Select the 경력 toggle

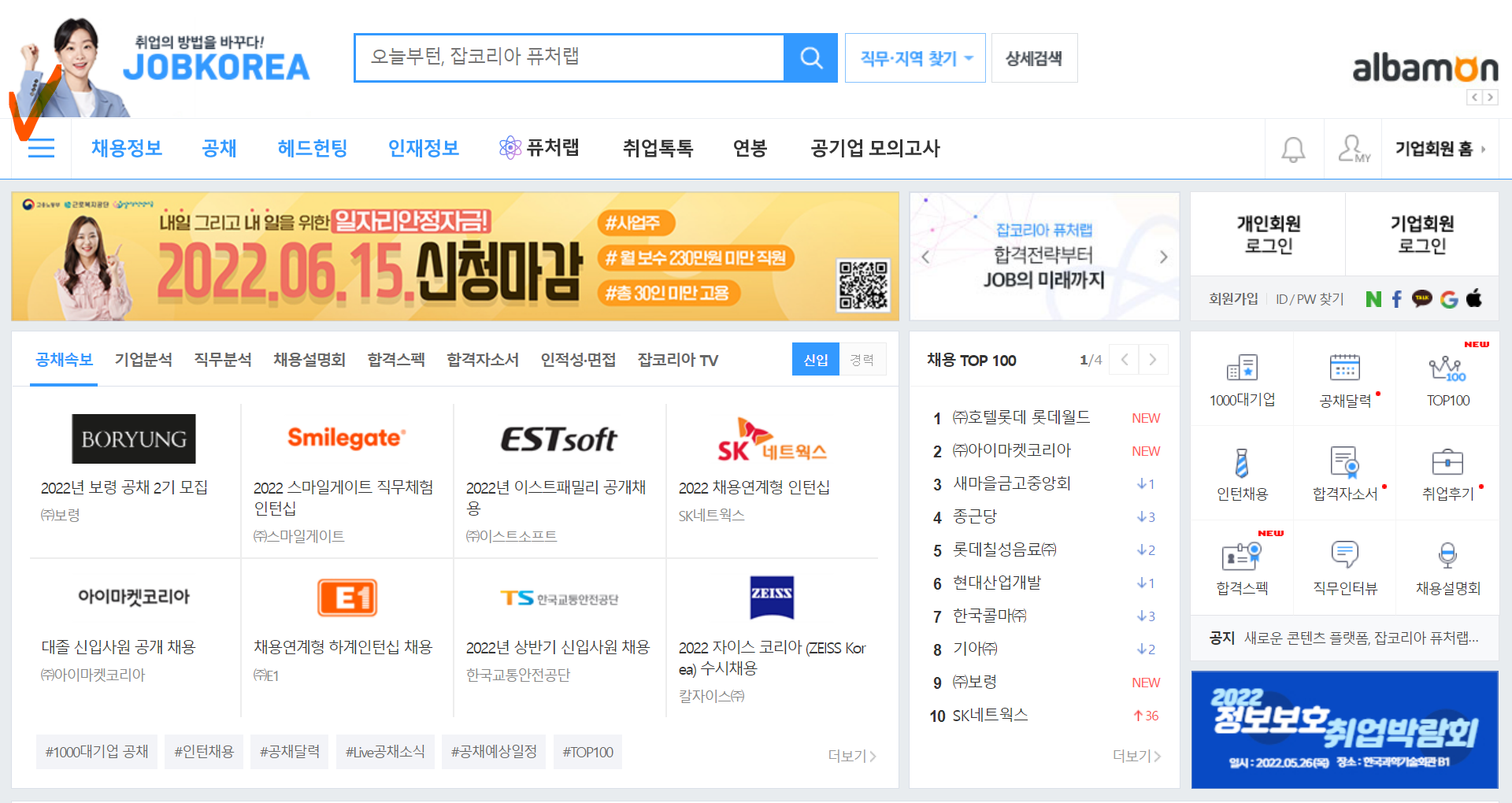(862, 360)
